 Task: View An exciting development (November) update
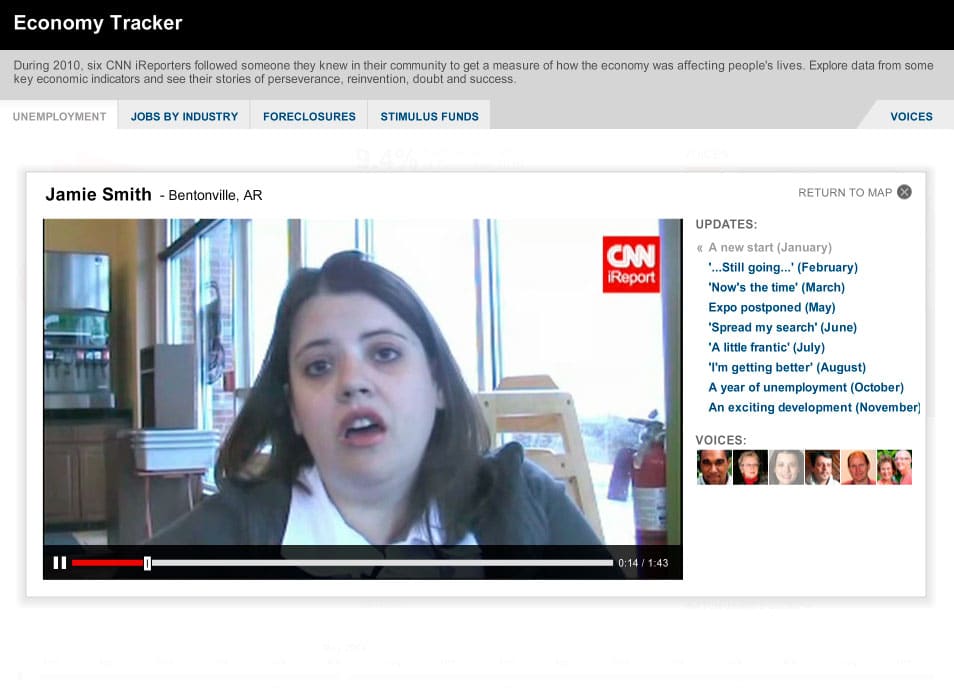point(814,408)
